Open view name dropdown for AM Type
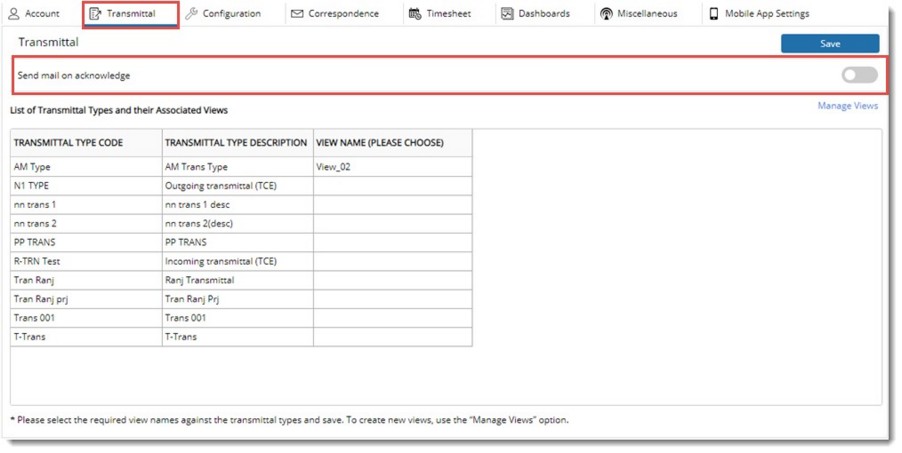 pos(392,167)
